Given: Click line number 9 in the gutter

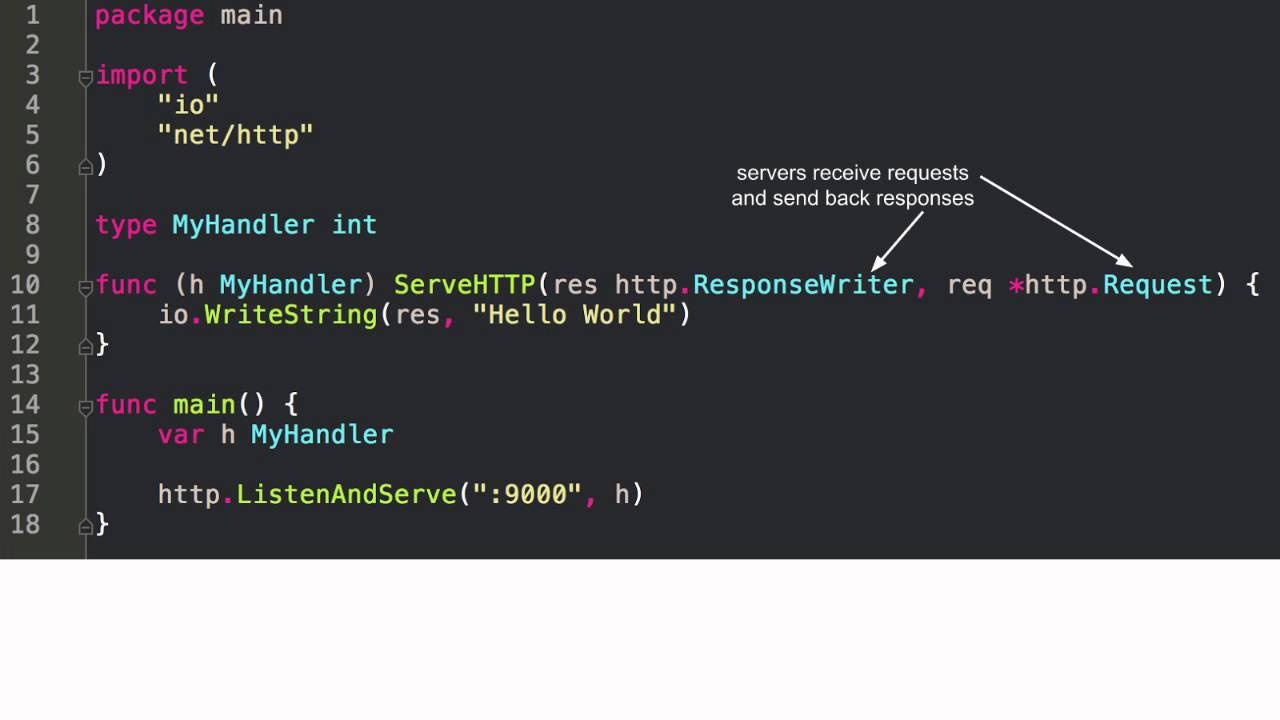Looking at the screenshot, I should point(32,255).
